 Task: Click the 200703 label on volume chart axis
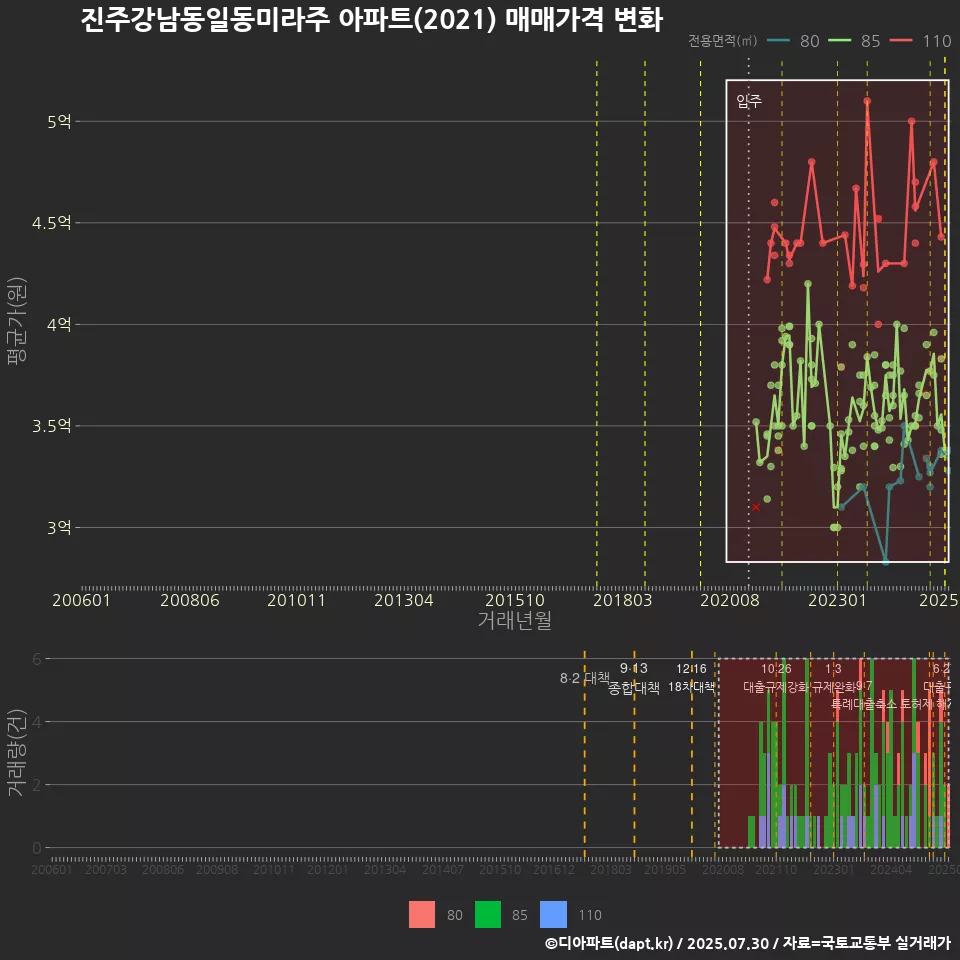(106, 869)
